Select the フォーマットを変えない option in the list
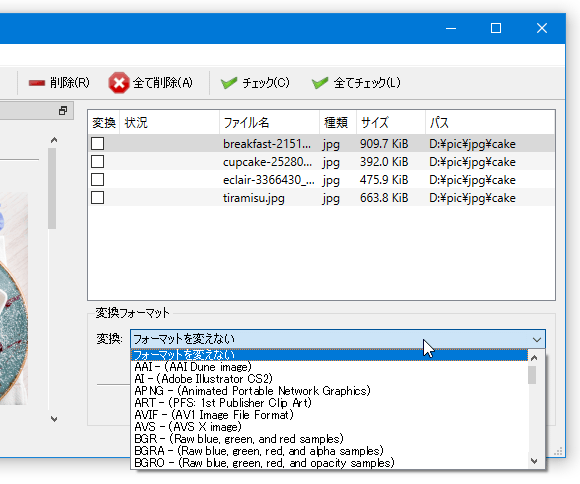Screen dimensions: 580x484 coord(329,355)
